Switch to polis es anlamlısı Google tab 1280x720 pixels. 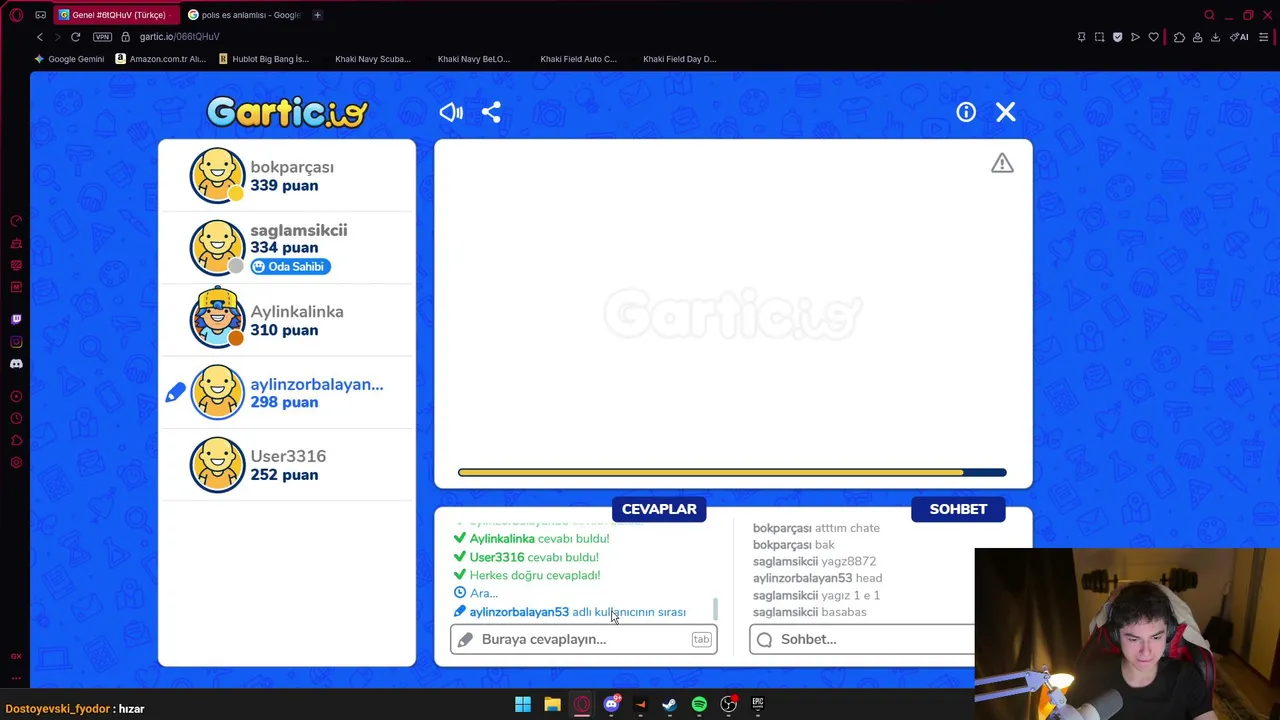pyautogui.click(x=246, y=15)
